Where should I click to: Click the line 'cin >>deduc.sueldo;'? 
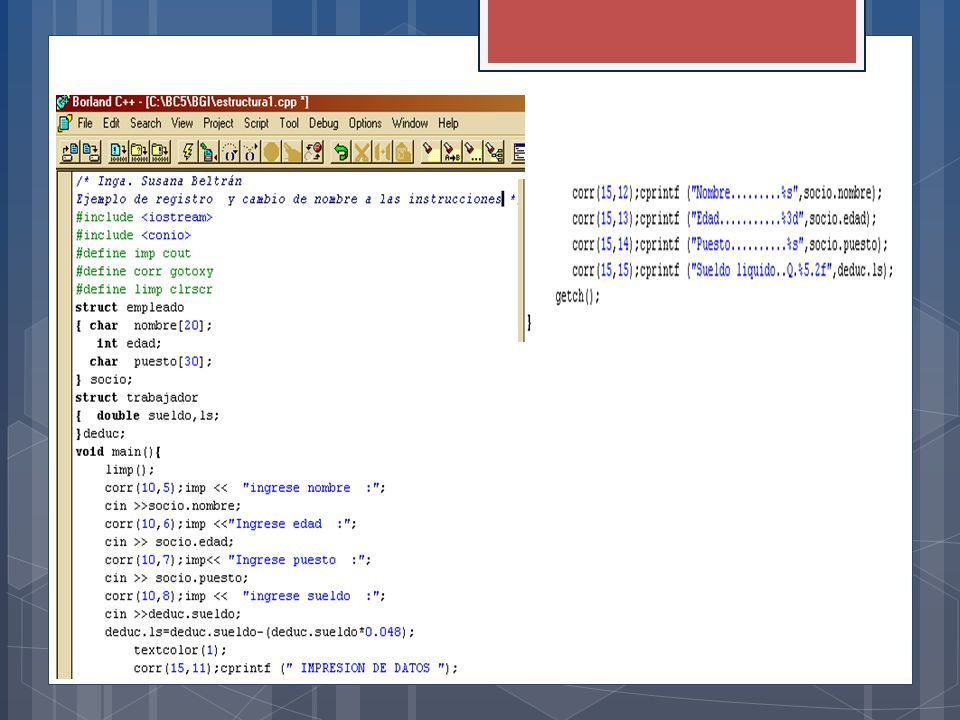(x=173, y=614)
